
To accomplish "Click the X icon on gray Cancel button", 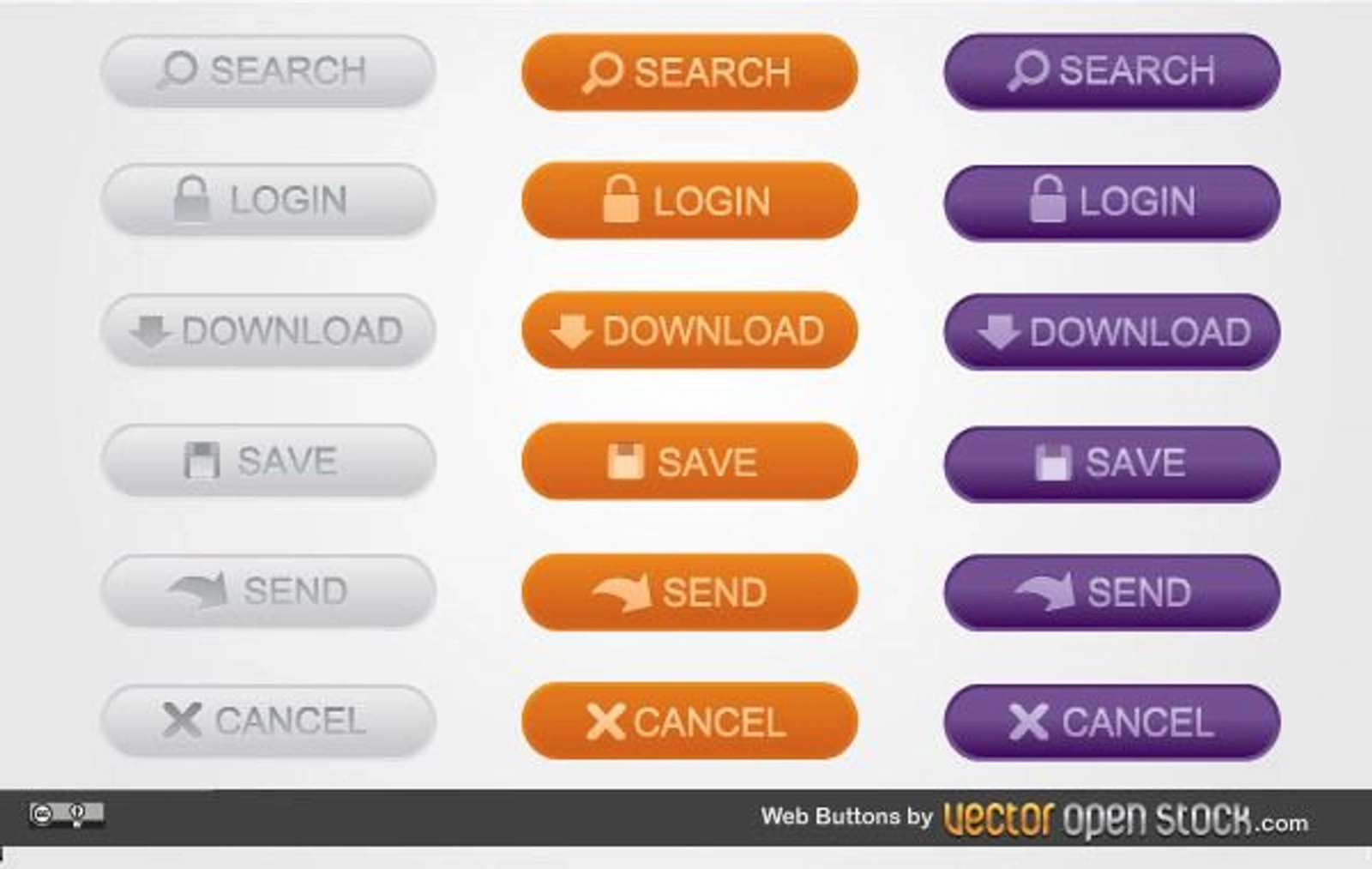I will [x=182, y=720].
